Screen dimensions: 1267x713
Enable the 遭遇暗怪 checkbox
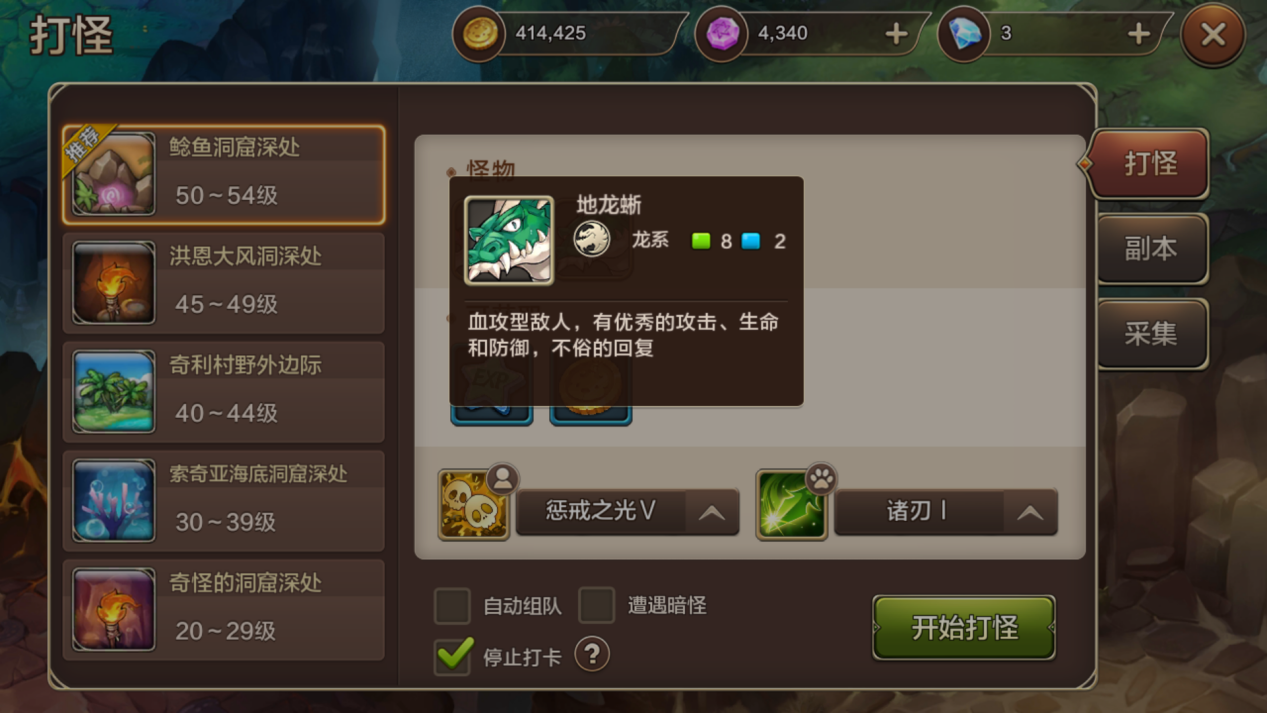click(x=597, y=605)
